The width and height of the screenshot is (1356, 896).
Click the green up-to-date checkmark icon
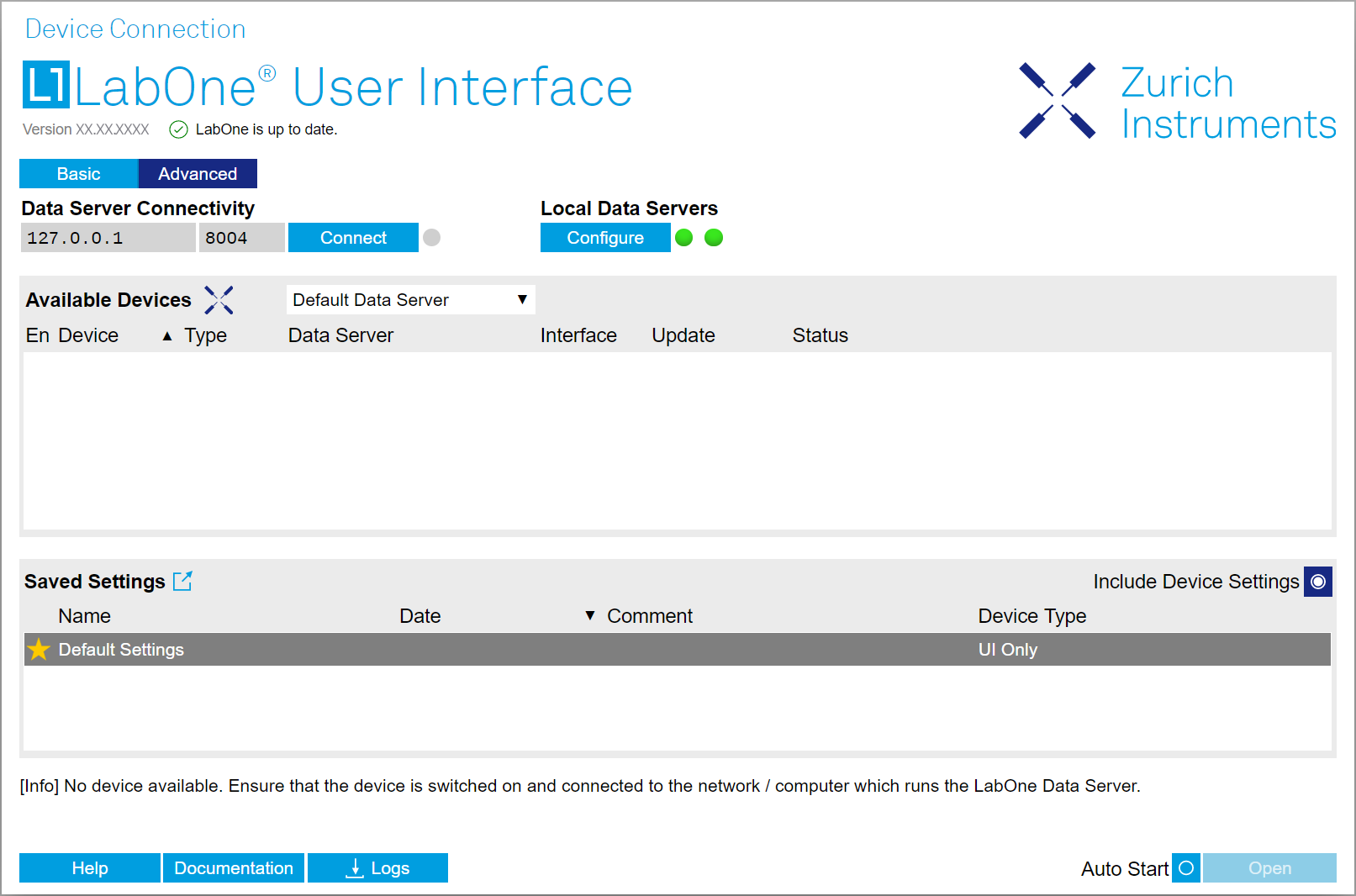pyautogui.click(x=178, y=129)
